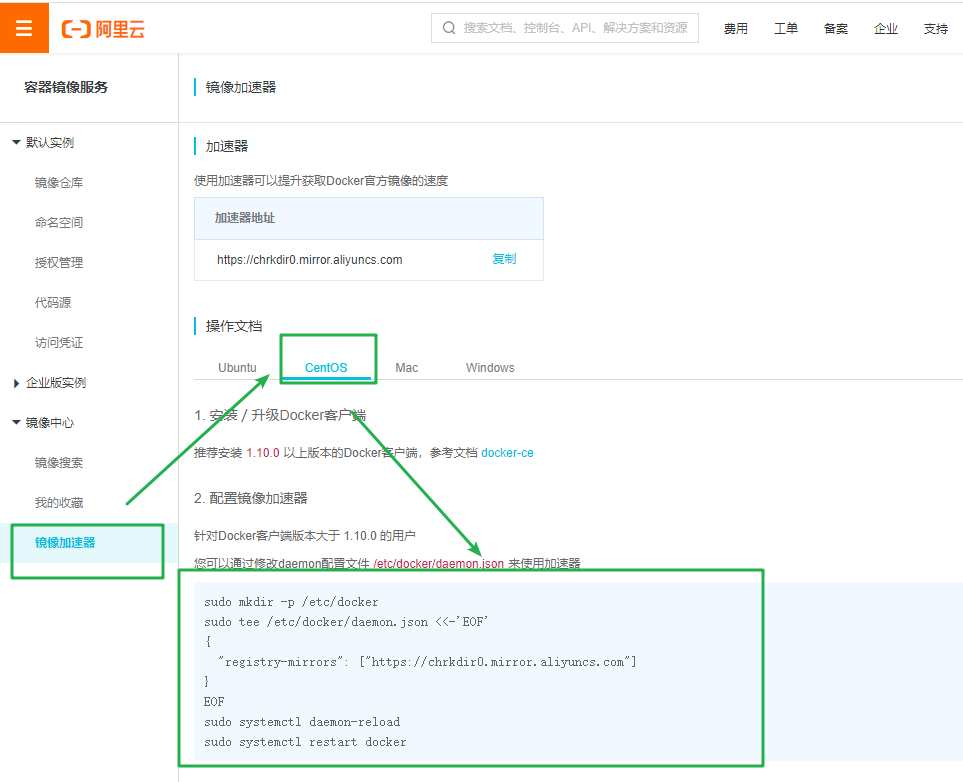The height and width of the screenshot is (782, 963).
Task: Open the 备案 top menu
Action: click(836, 29)
